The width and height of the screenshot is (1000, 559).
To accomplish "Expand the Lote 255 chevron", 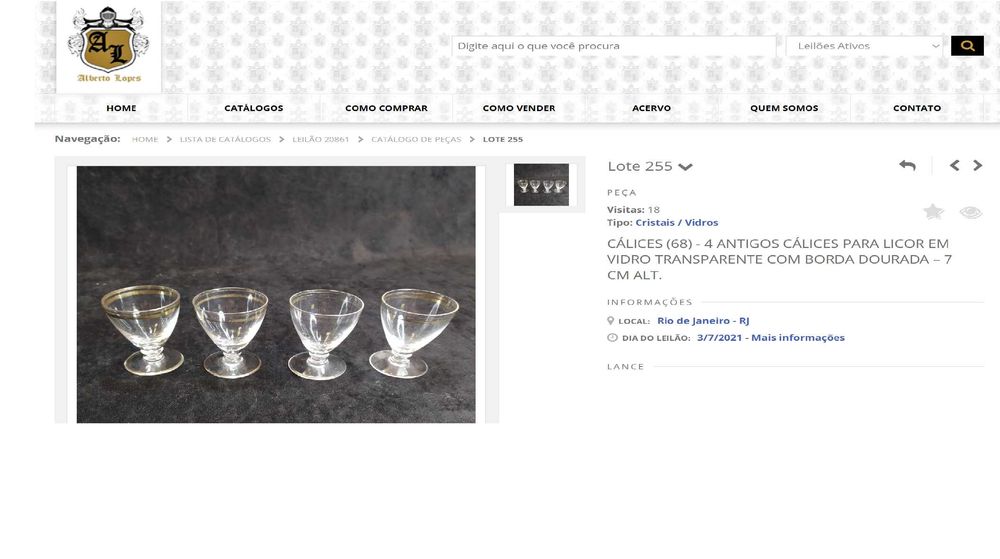I will (x=686, y=167).
